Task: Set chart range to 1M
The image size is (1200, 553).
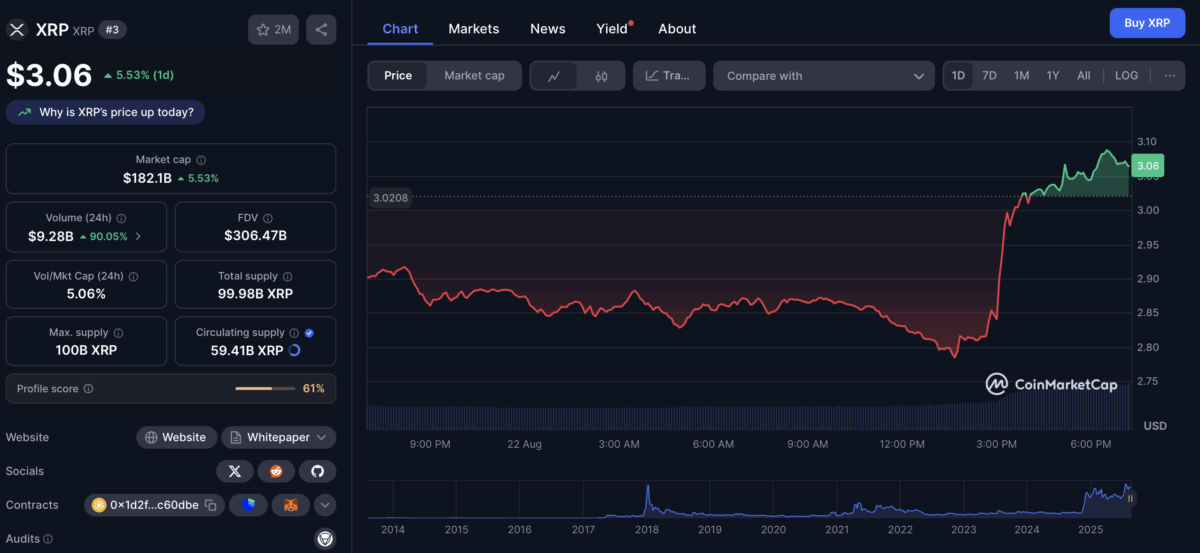Action: [1021, 76]
